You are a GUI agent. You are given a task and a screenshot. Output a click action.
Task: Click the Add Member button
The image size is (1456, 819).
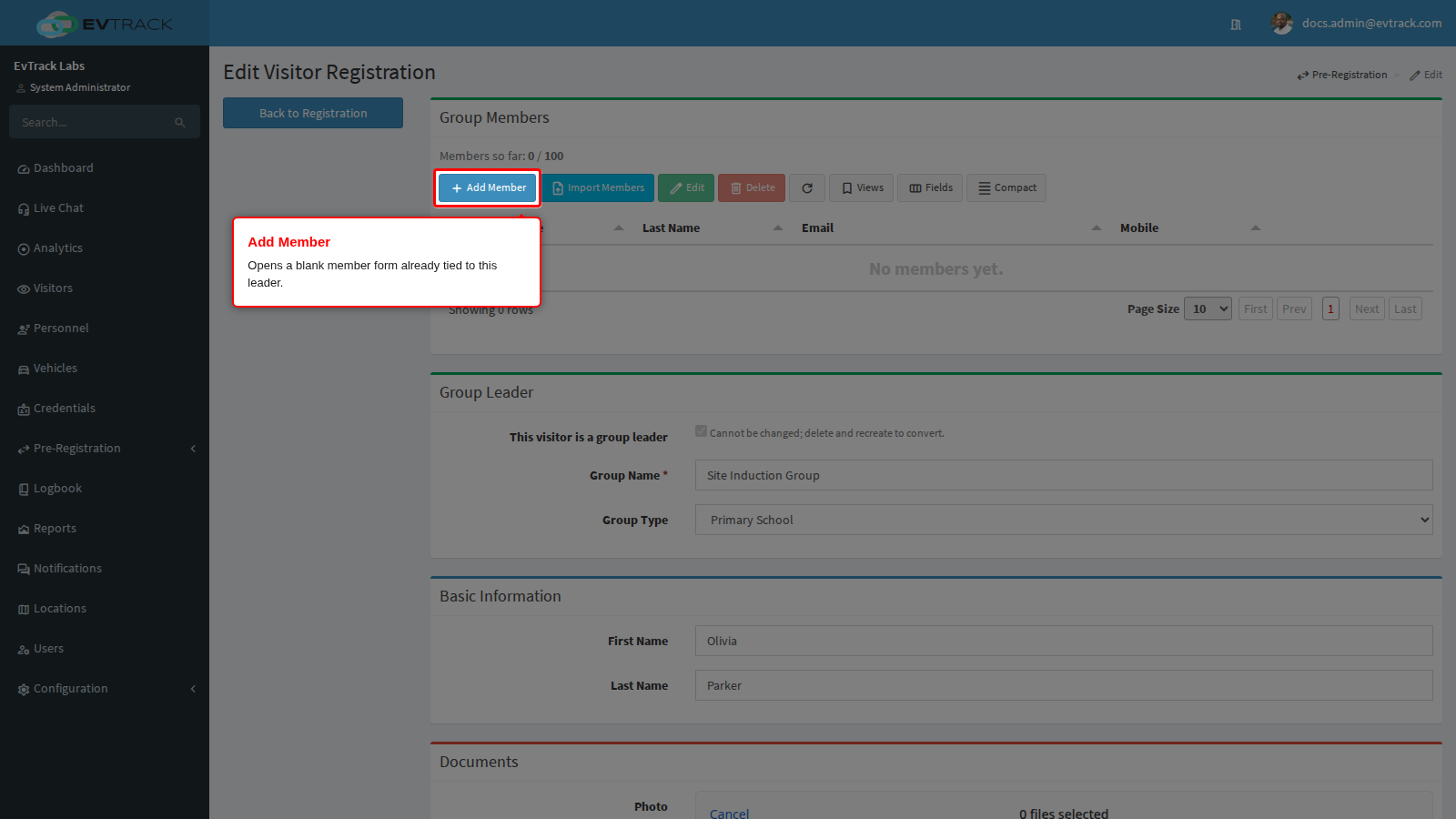point(488,188)
